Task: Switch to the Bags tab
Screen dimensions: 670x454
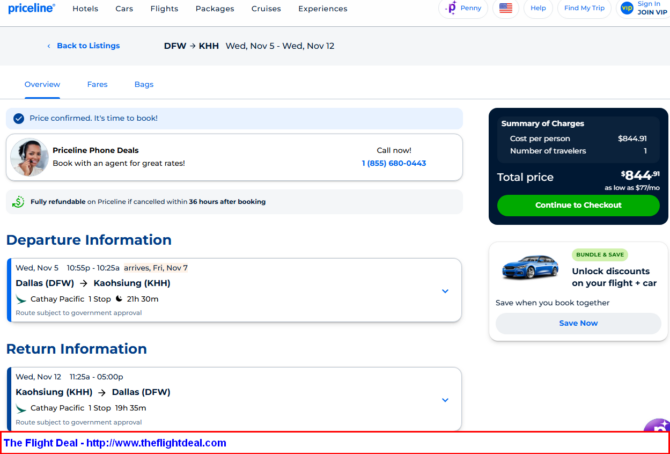Action: (x=144, y=84)
